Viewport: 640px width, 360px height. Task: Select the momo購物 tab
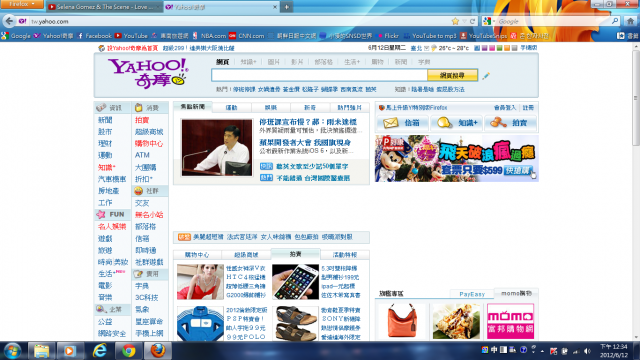(516, 293)
